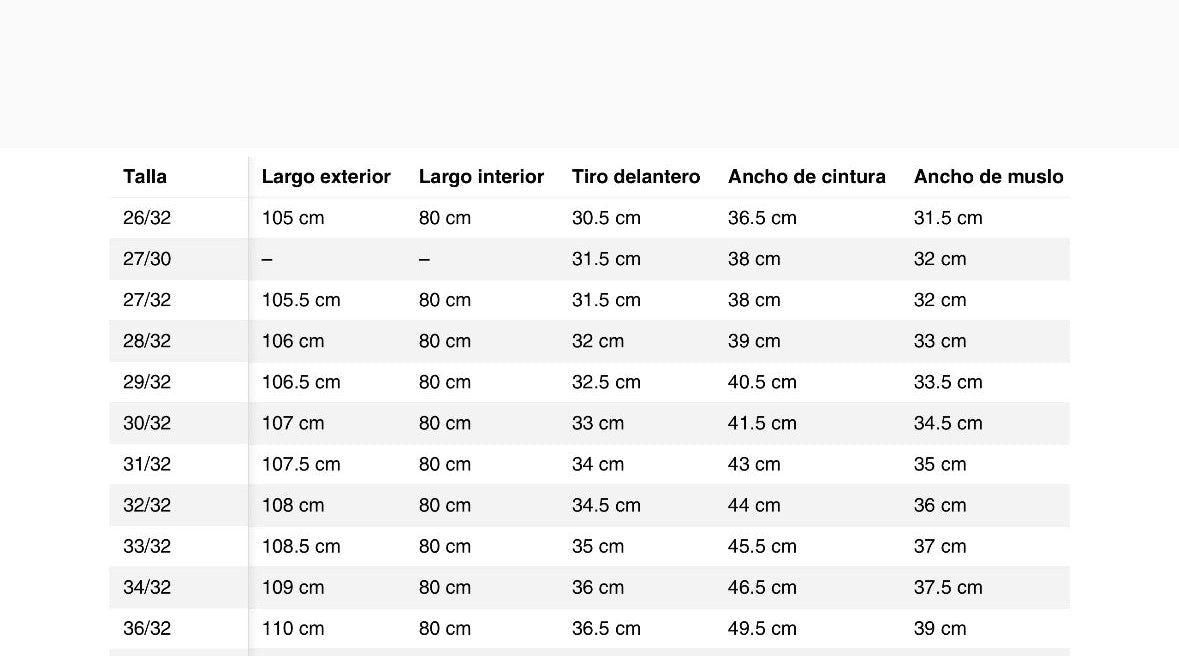1179x656 pixels.
Task: Select the 32/32 size row label
Action: coord(147,506)
